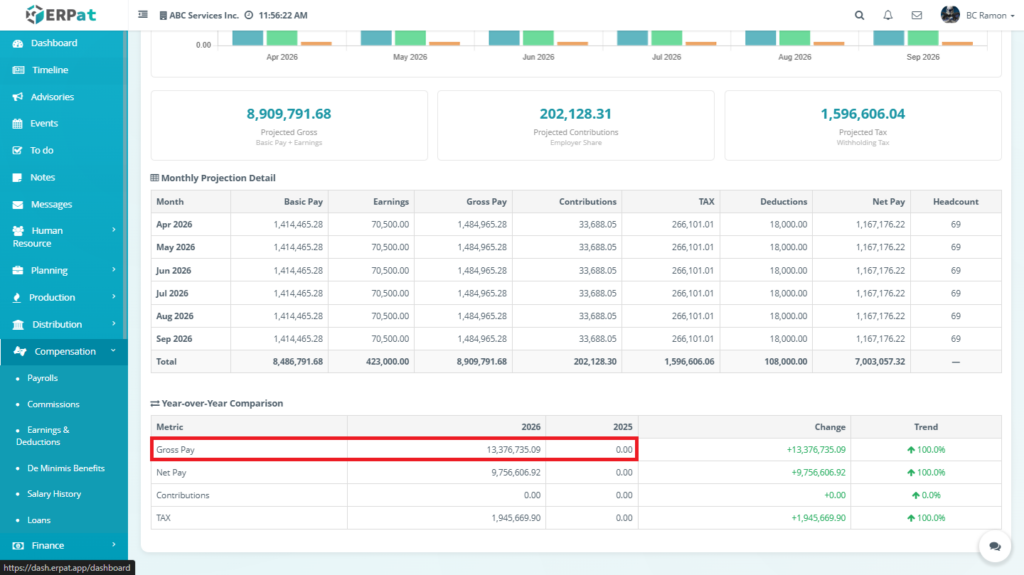
Task: Click the Projected Gross summary card
Action: (289, 125)
